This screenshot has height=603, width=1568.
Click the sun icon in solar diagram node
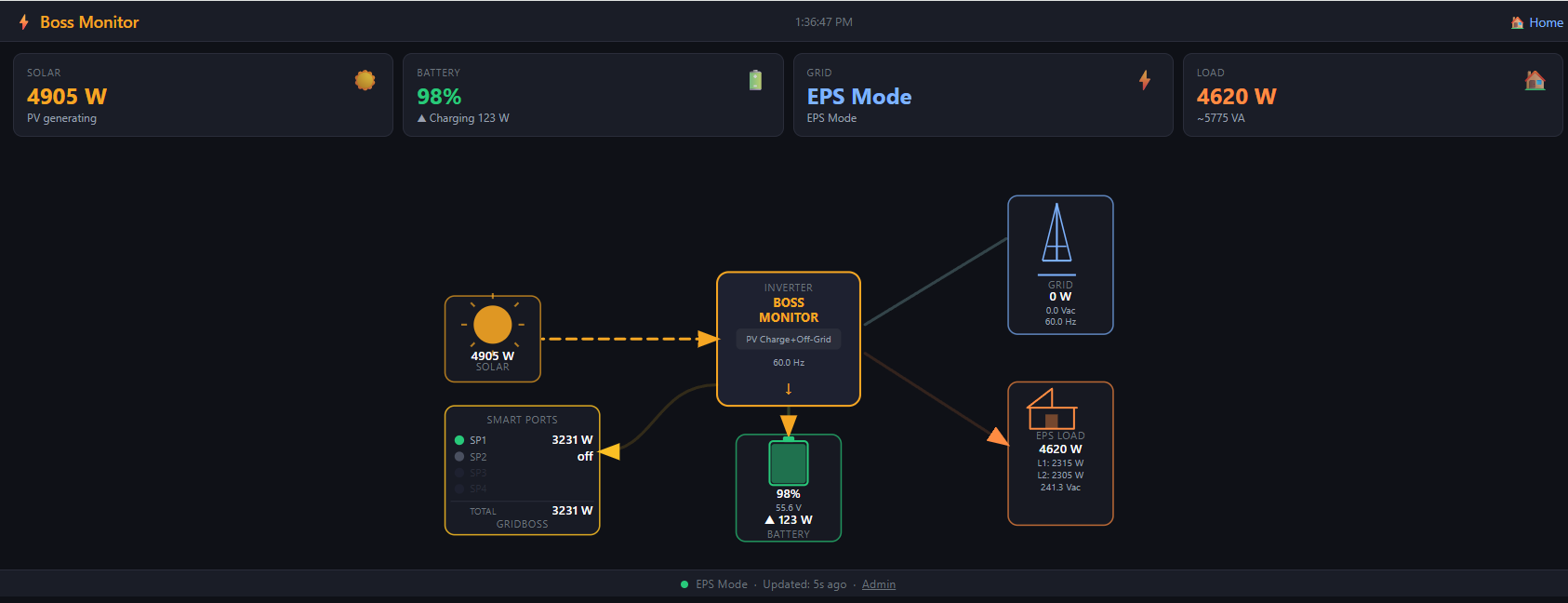493,324
